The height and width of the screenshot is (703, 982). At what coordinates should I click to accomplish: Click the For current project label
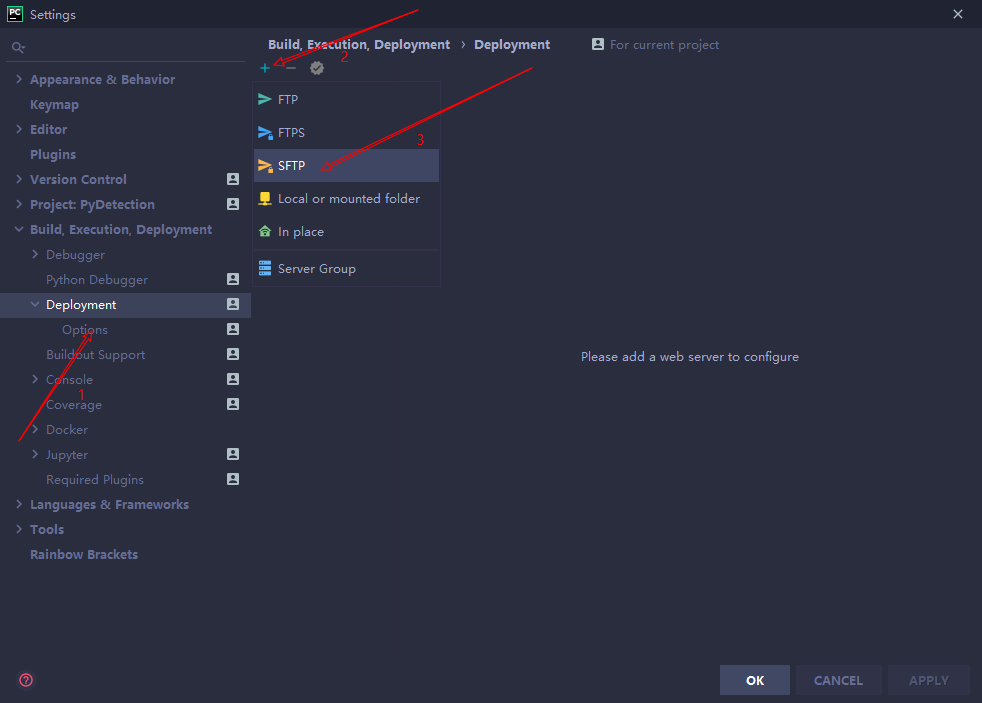click(x=664, y=44)
